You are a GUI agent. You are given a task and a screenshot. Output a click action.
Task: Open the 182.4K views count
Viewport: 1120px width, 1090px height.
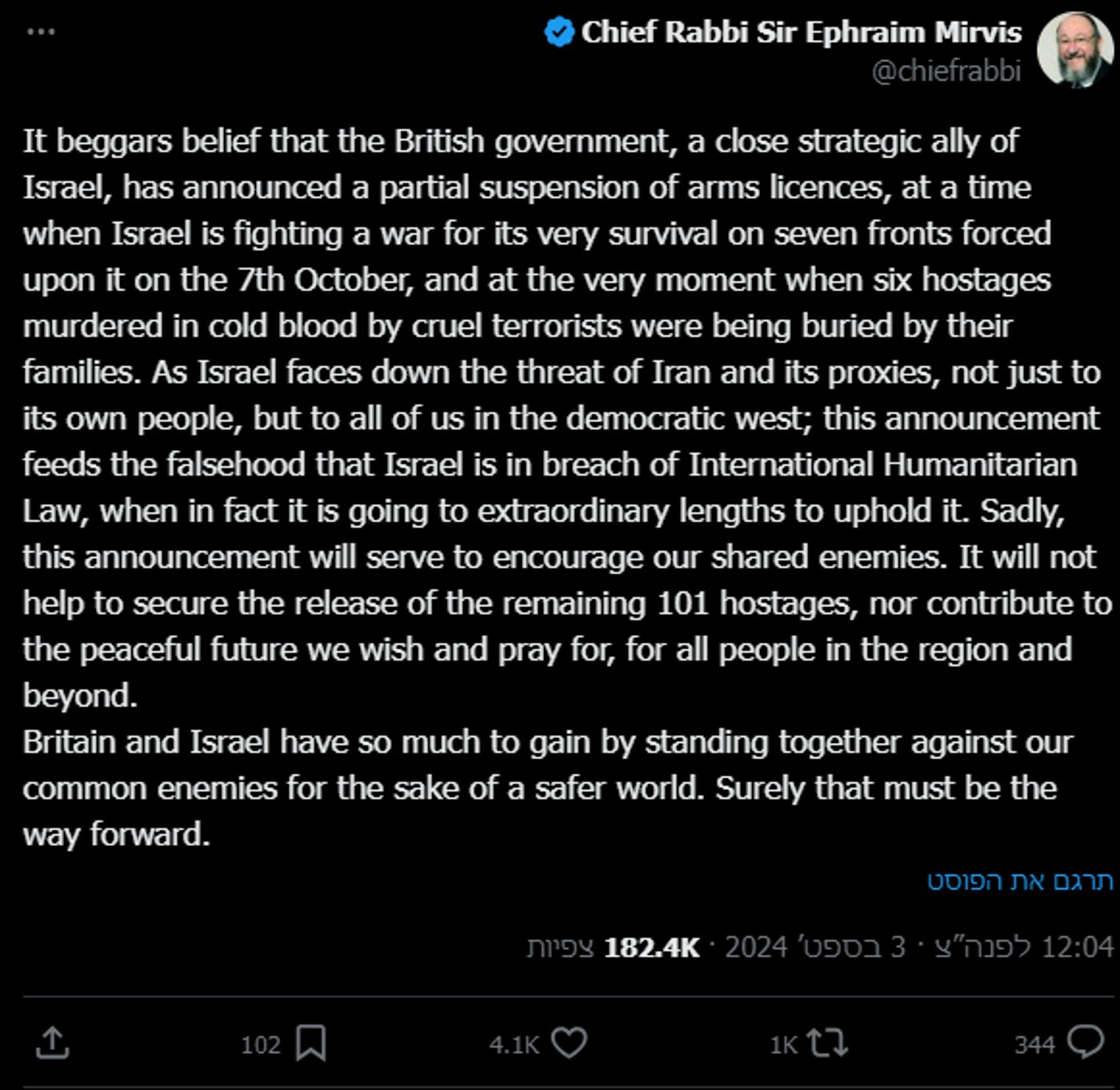tap(613, 947)
